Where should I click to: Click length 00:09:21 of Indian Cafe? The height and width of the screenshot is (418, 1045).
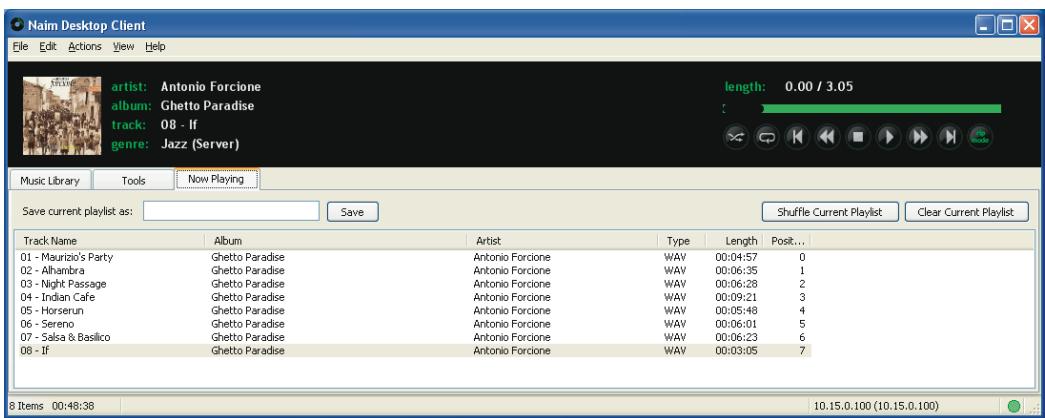736,297
